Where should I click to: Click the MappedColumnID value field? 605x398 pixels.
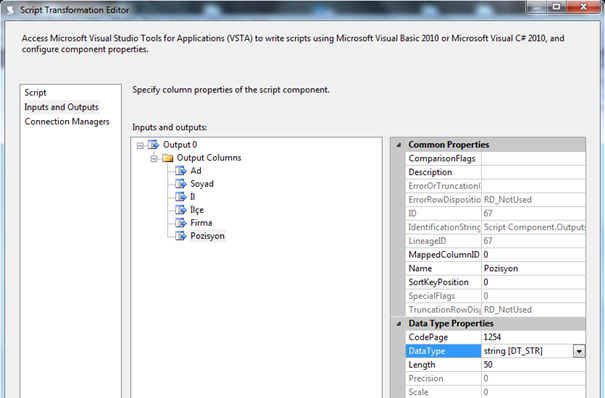pyautogui.click(x=533, y=255)
